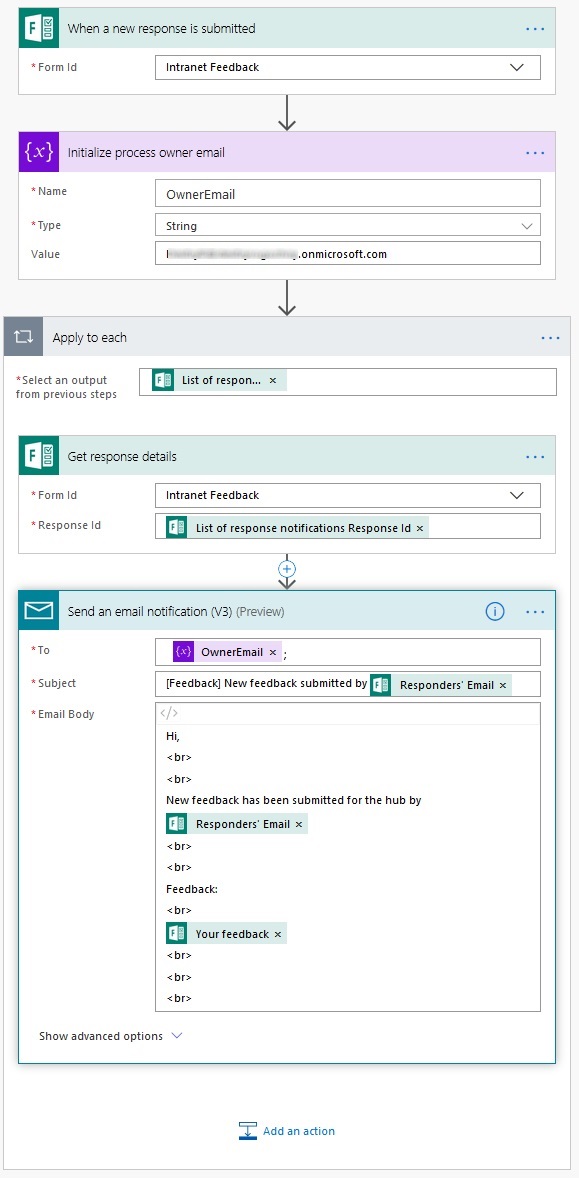Viewport: 579px width, 1178px height.
Task: Click the 'Initialize process owner email' card title
Action: 146,153
